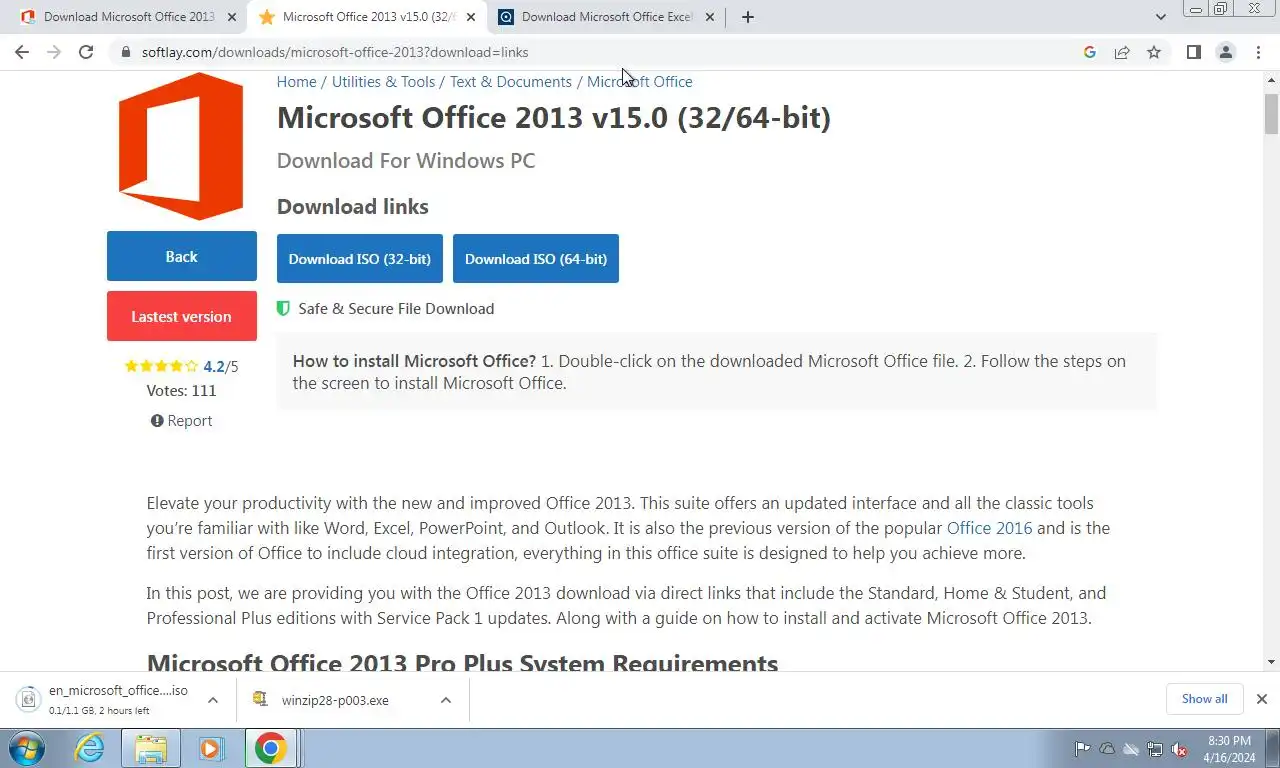Click the muted volume tray icon
Viewport: 1280px width, 768px height.
coord(1180,749)
